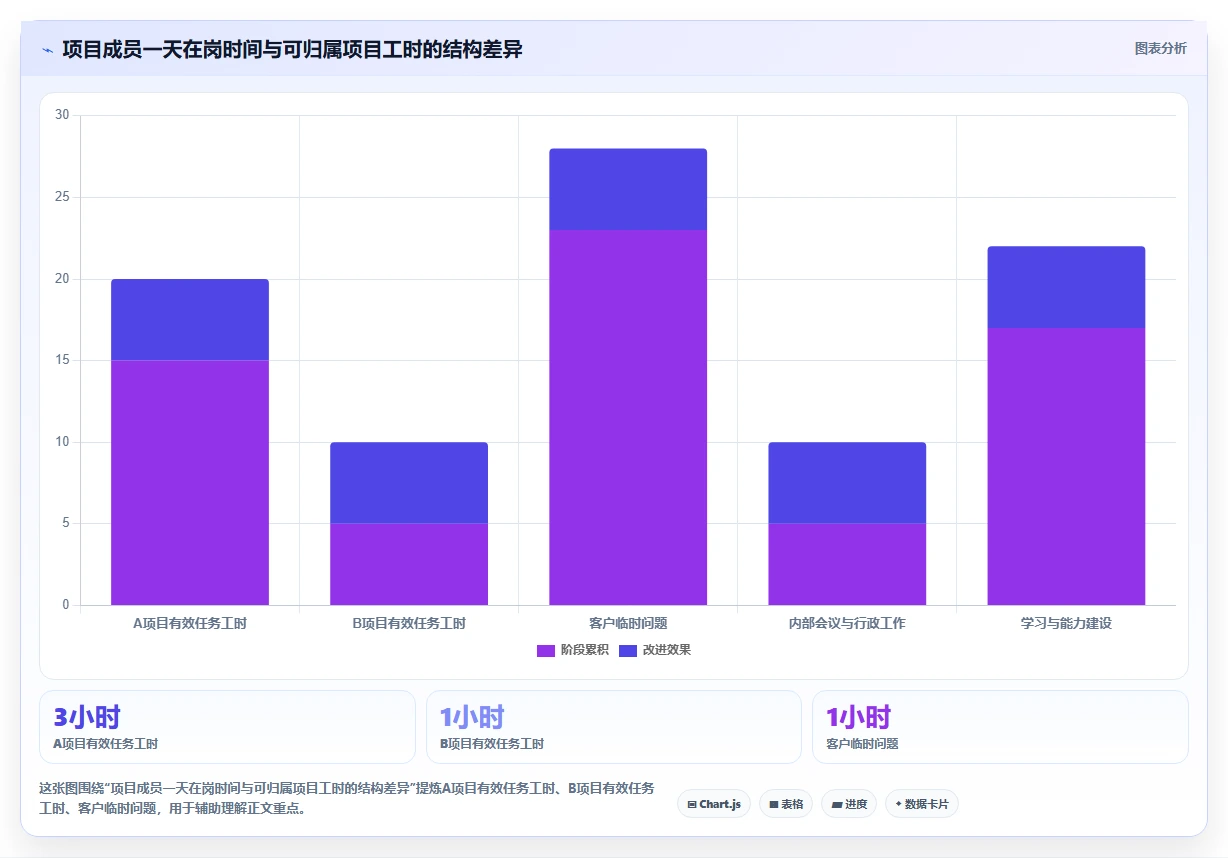Viewport: 1228px width, 858px height.
Task: Click the 客户临时问题 x-axis label
Action: [x=628, y=623]
